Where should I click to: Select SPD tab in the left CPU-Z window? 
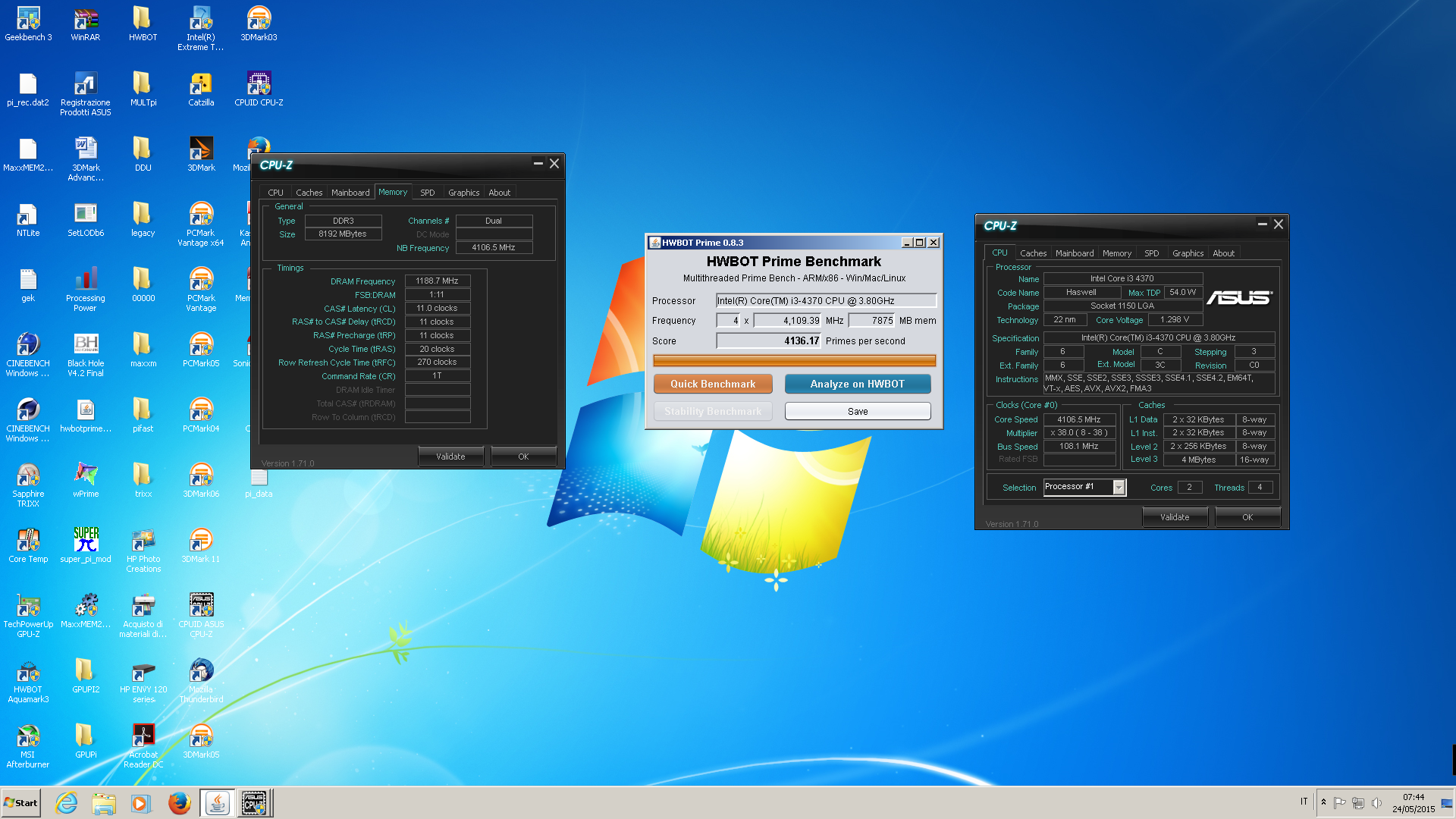tap(428, 193)
